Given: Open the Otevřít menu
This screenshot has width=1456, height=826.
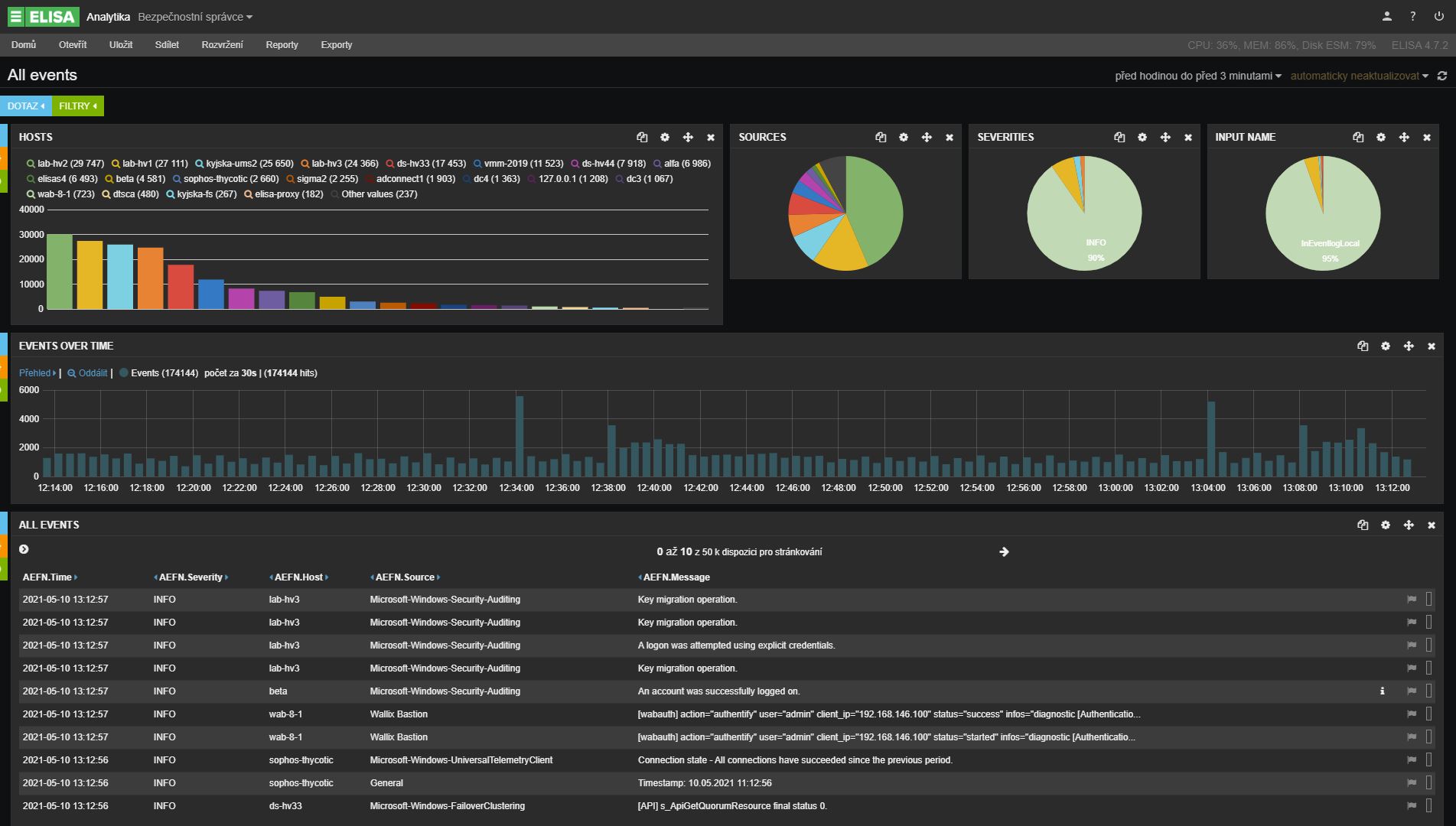Looking at the screenshot, I should pos(73,44).
